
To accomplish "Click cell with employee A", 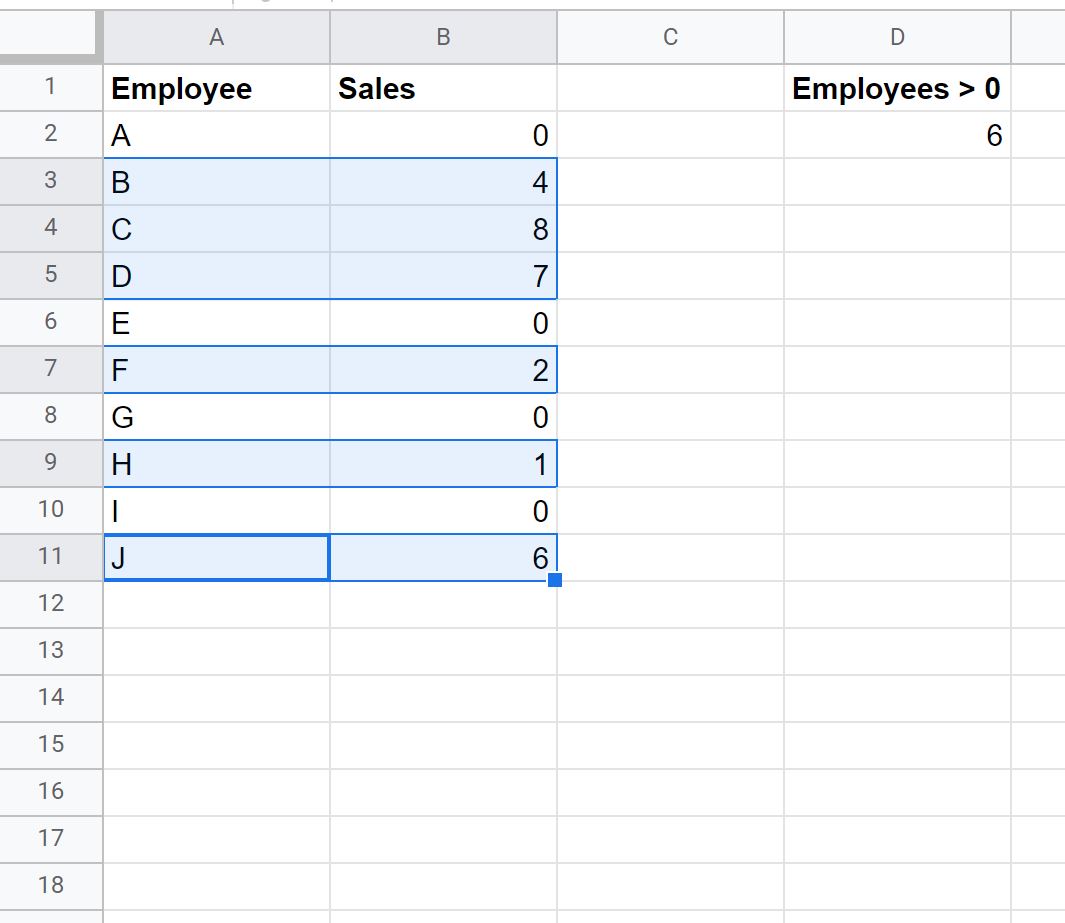I will [x=217, y=135].
